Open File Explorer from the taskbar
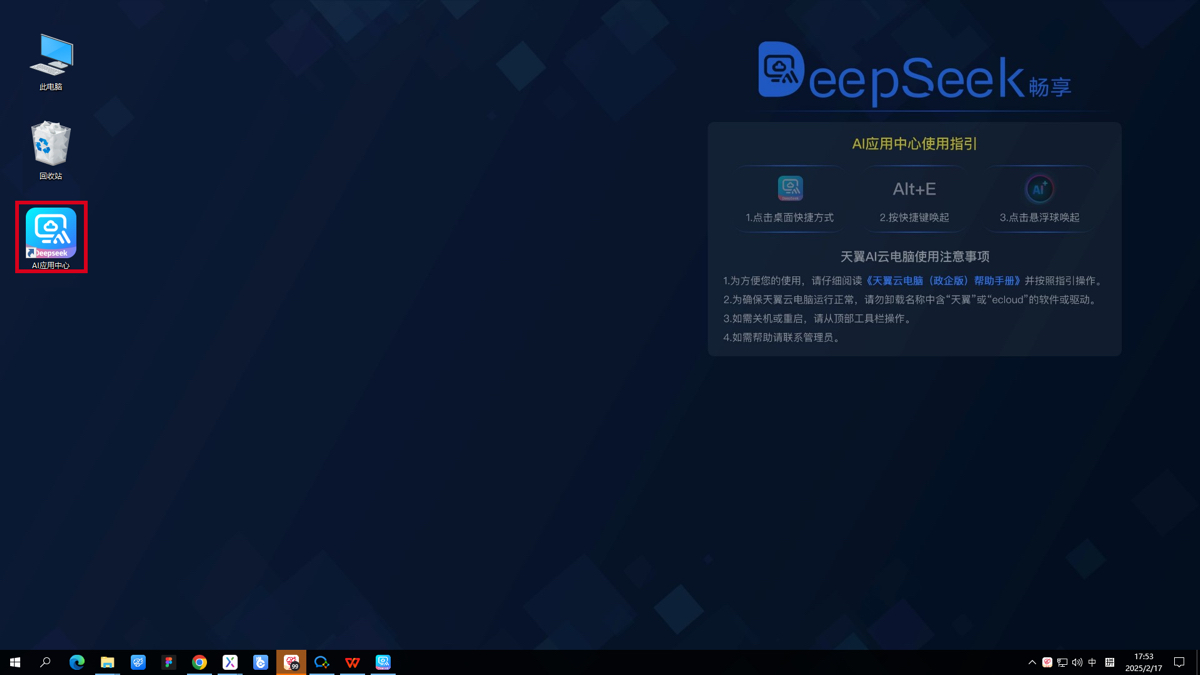 [107, 662]
